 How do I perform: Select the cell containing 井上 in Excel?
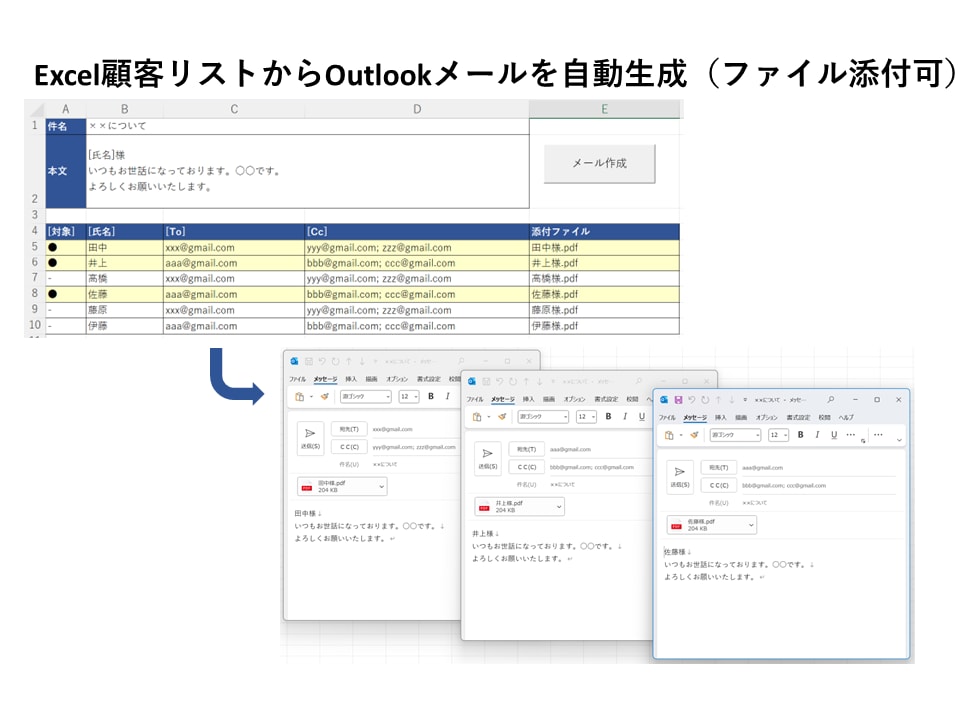124,263
